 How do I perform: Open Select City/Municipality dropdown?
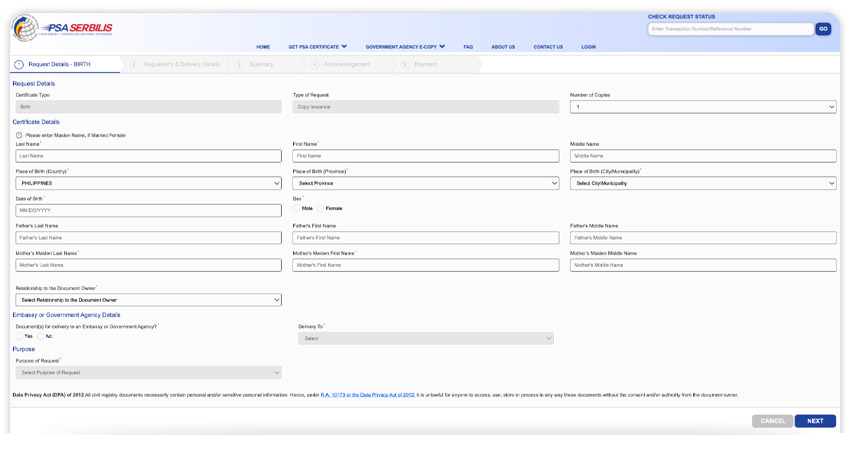tap(703, 183)
